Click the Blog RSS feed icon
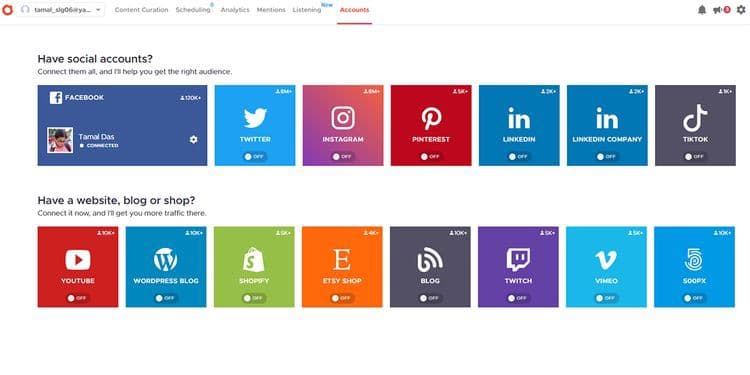This screenshot has width=750, height=375. (430, 260)
